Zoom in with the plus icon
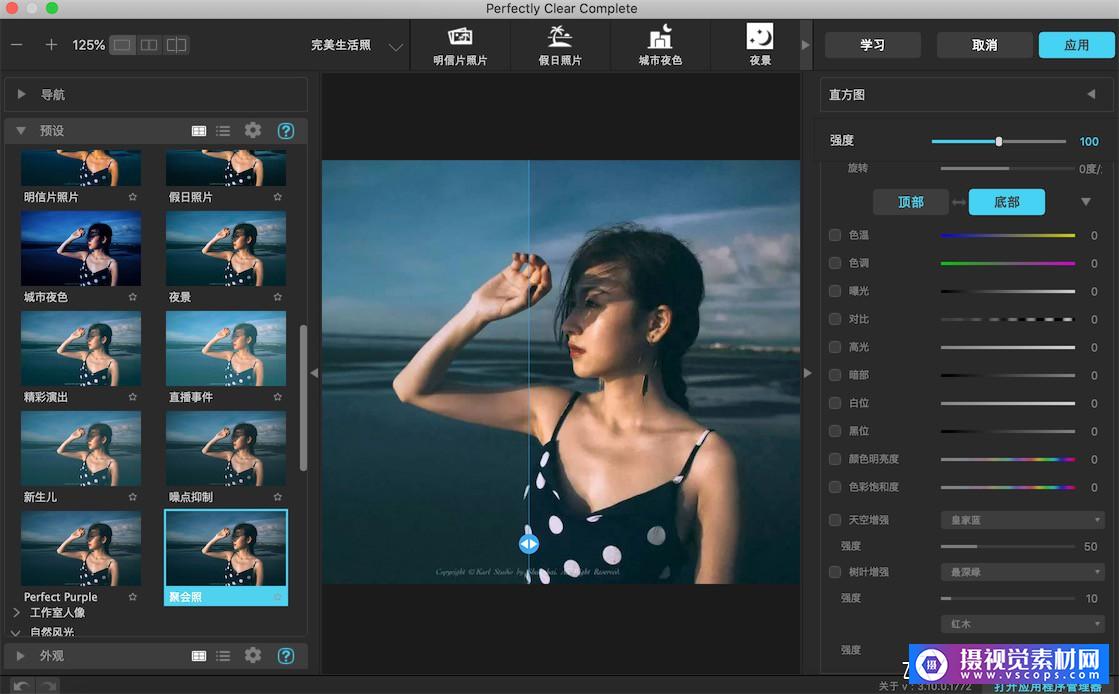1119x694 pixels. [x=51, y=45]
